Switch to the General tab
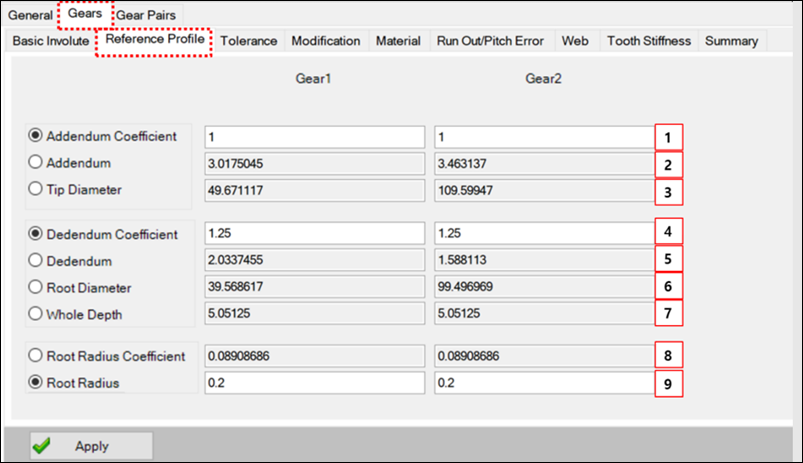Image resolution: width=803 pixels, height=463 pixels. [x=30, y=15]
